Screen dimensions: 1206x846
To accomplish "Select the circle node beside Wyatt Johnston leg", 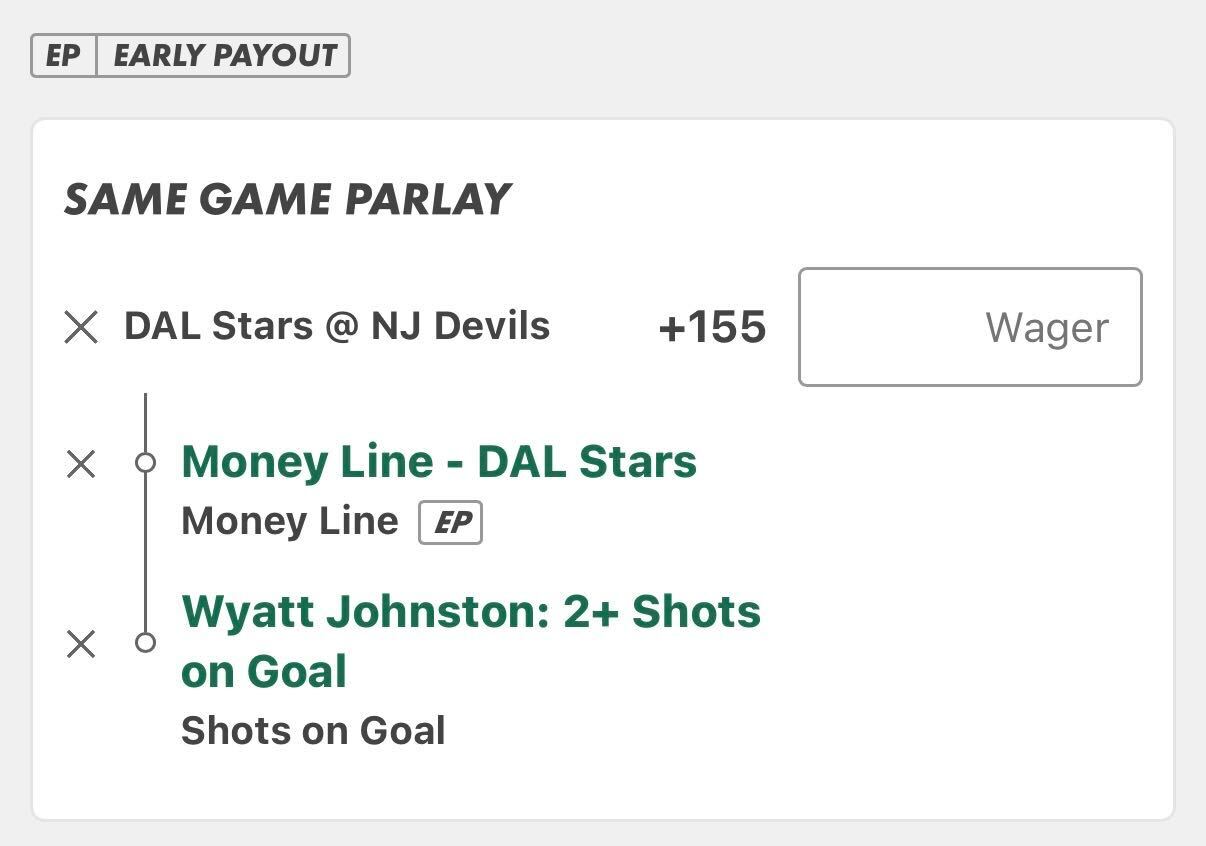I will point(146,642).
